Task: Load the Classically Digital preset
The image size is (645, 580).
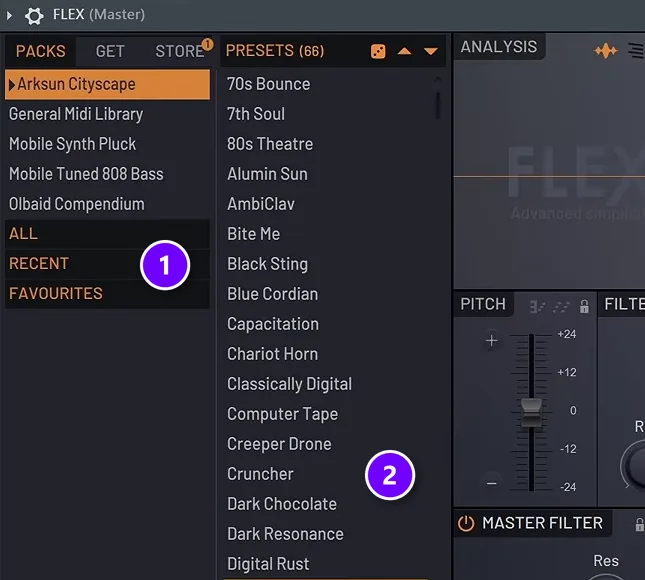Action: coord(289,384)
